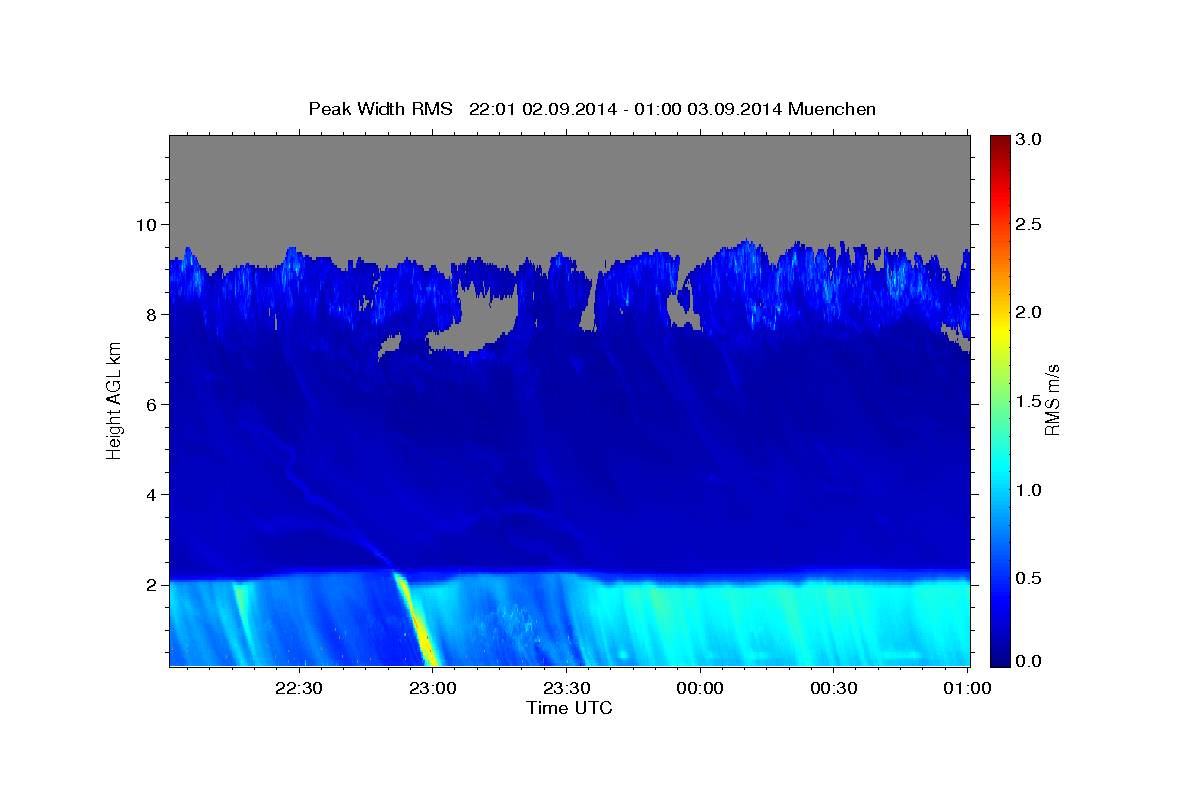Screen dimensions: 1200x800
Task: Click the 00:30 time tick label
Action: click(x=834, y=688)
